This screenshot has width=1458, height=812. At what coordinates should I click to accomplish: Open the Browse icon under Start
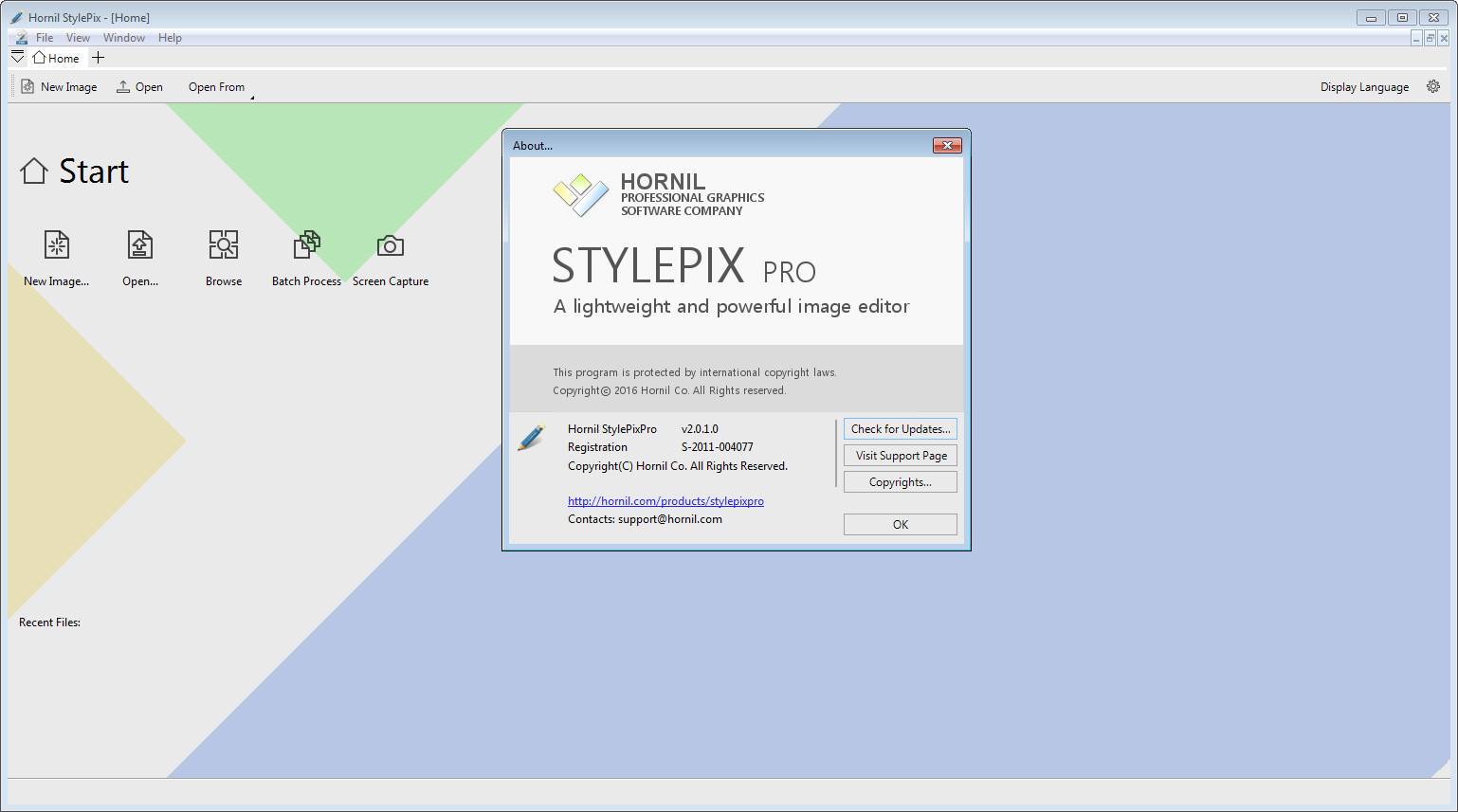tap(224, 245)
